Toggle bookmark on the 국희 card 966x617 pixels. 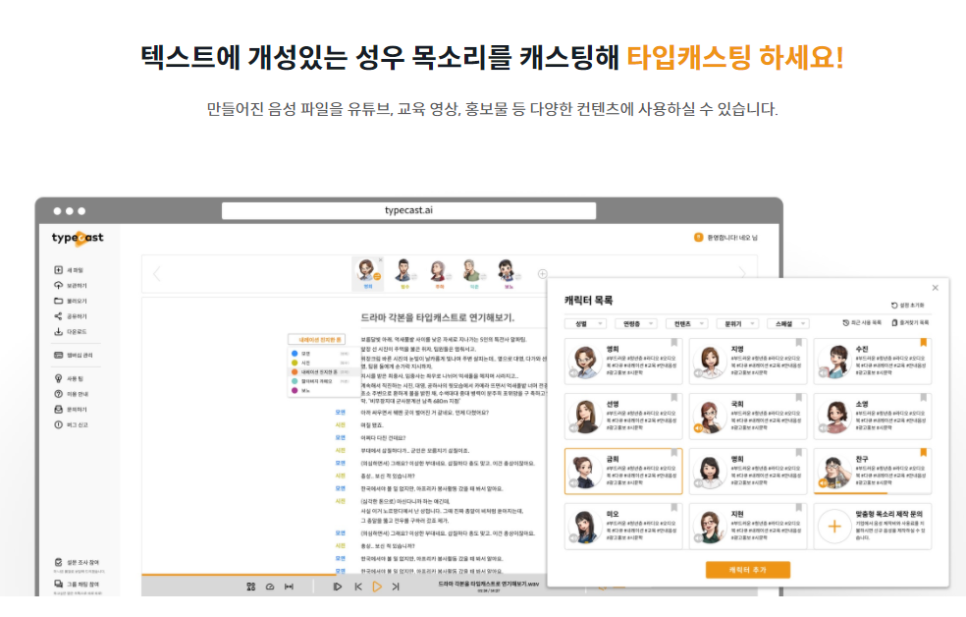798,398
